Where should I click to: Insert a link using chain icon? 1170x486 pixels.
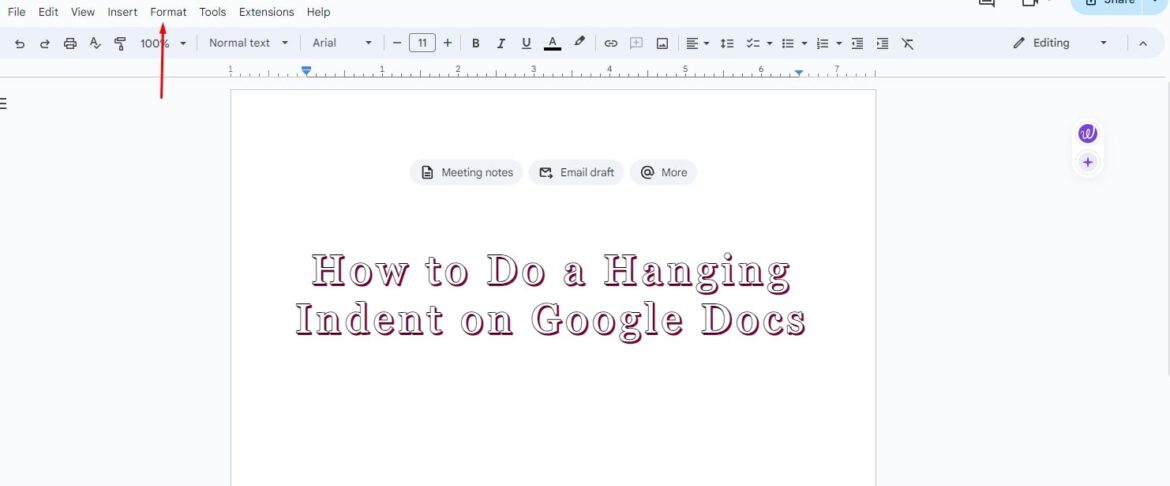tap(611, 43)
